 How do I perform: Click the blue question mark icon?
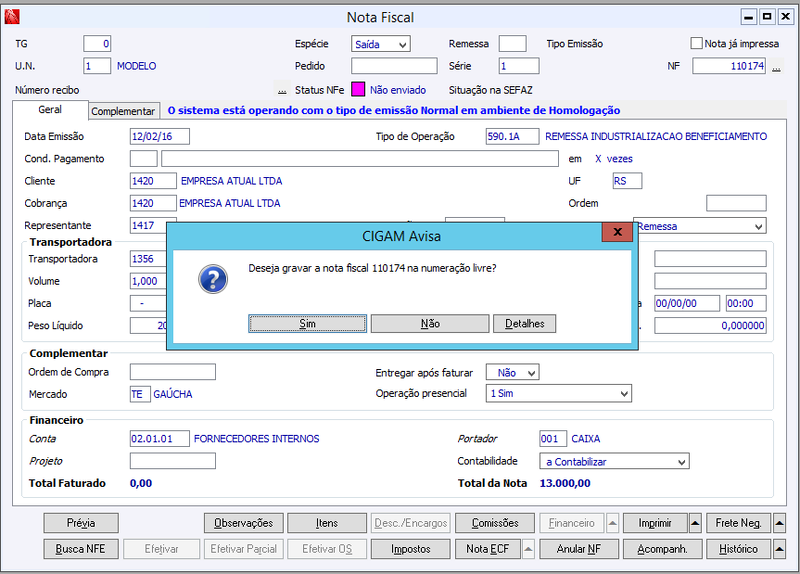[213, 279]
